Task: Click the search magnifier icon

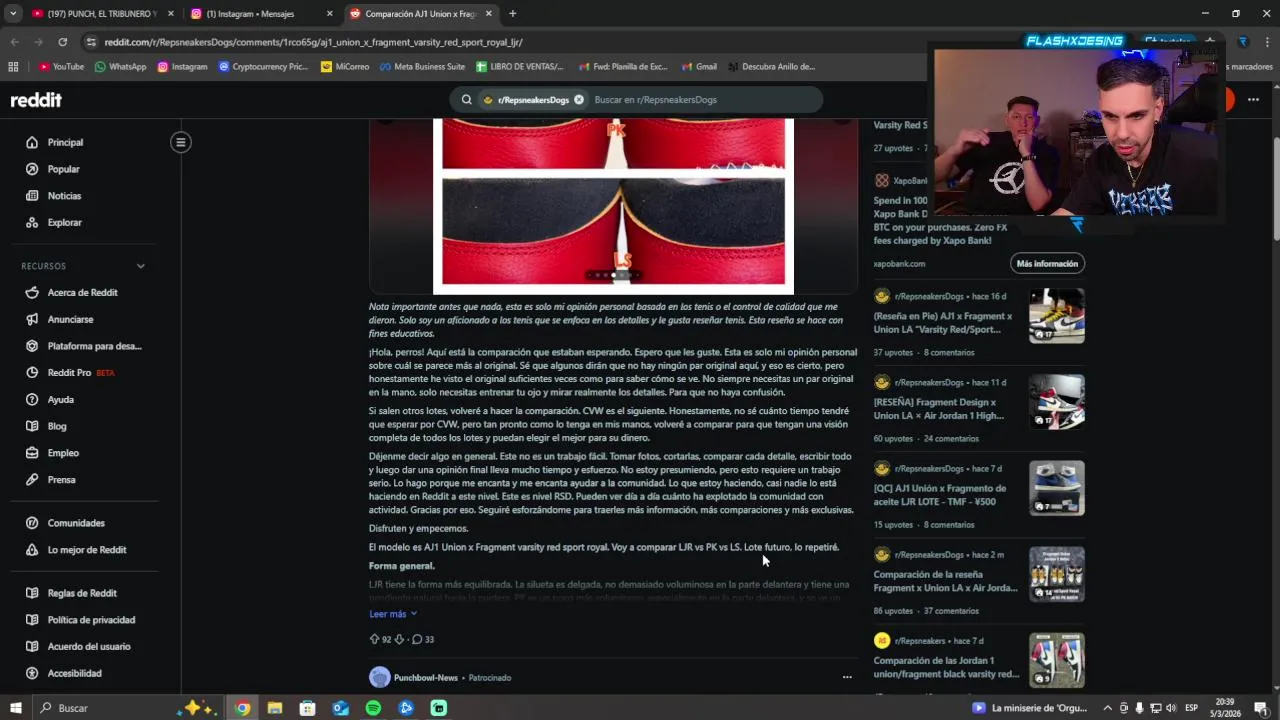Action: coord(466,100)
